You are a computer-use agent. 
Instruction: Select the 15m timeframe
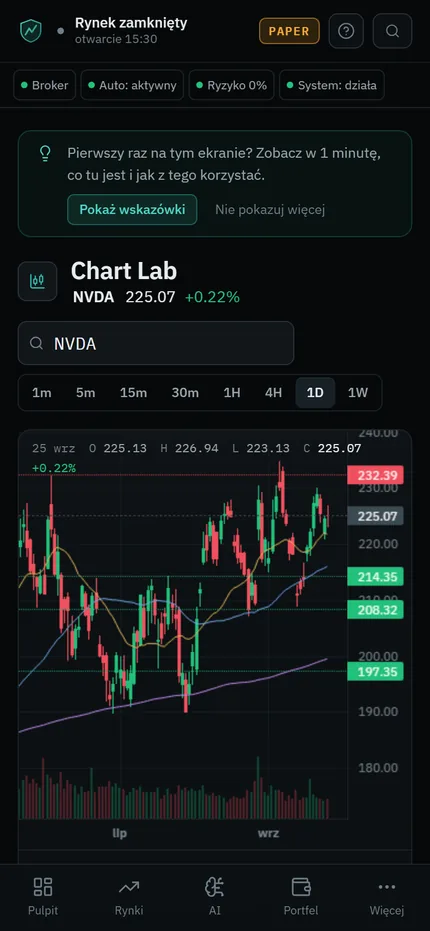[x=133, y=392]
